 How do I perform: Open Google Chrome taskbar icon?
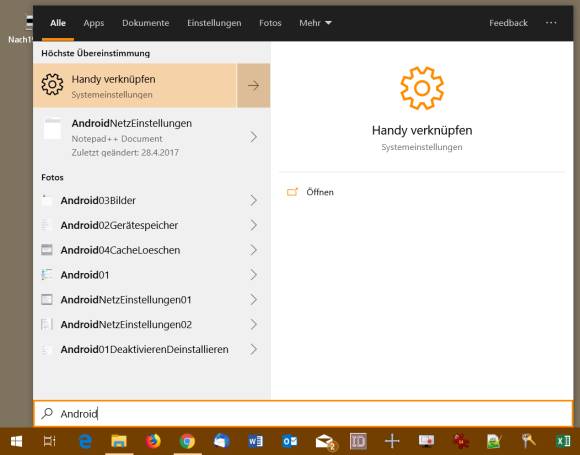(187, 441)
